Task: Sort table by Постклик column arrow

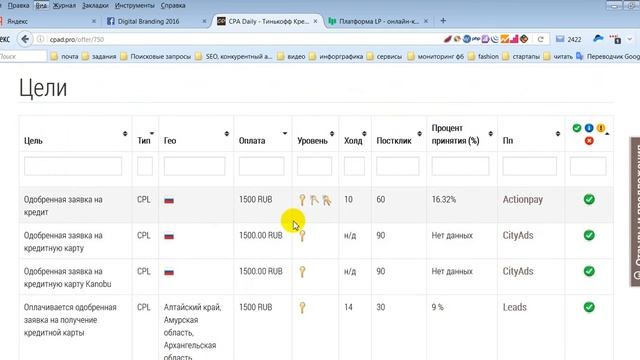Action: (x=419, y=133)
